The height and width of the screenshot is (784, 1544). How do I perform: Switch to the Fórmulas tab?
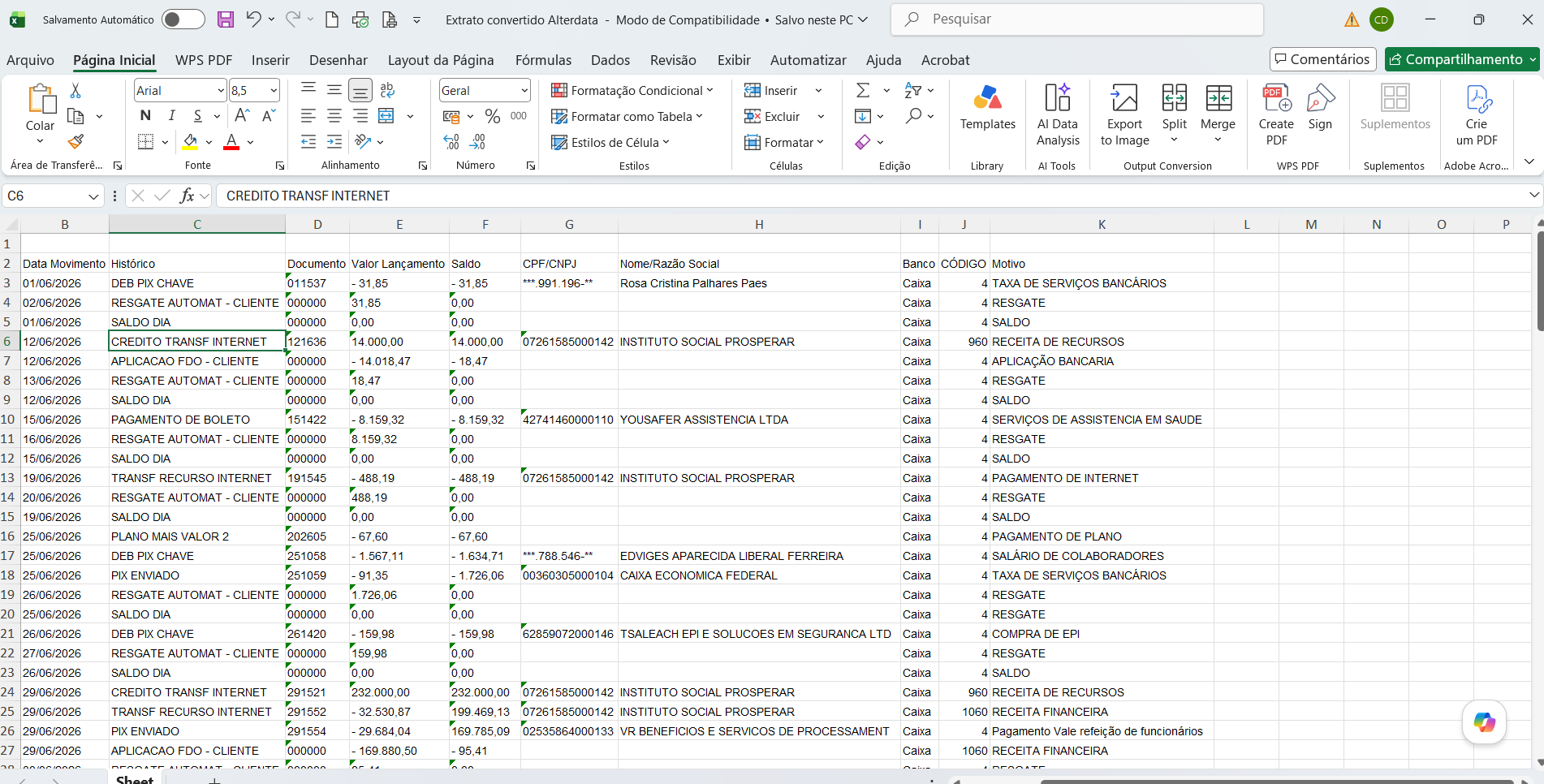coord(543,59)
